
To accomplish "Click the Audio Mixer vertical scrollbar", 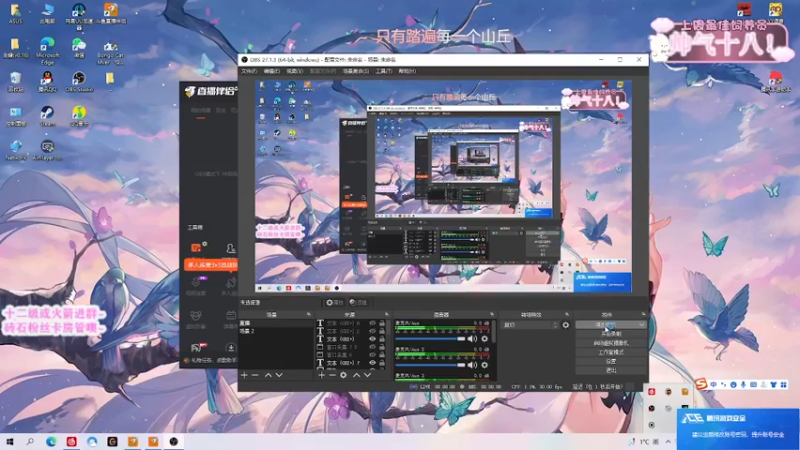I will (x=493, y=332).
